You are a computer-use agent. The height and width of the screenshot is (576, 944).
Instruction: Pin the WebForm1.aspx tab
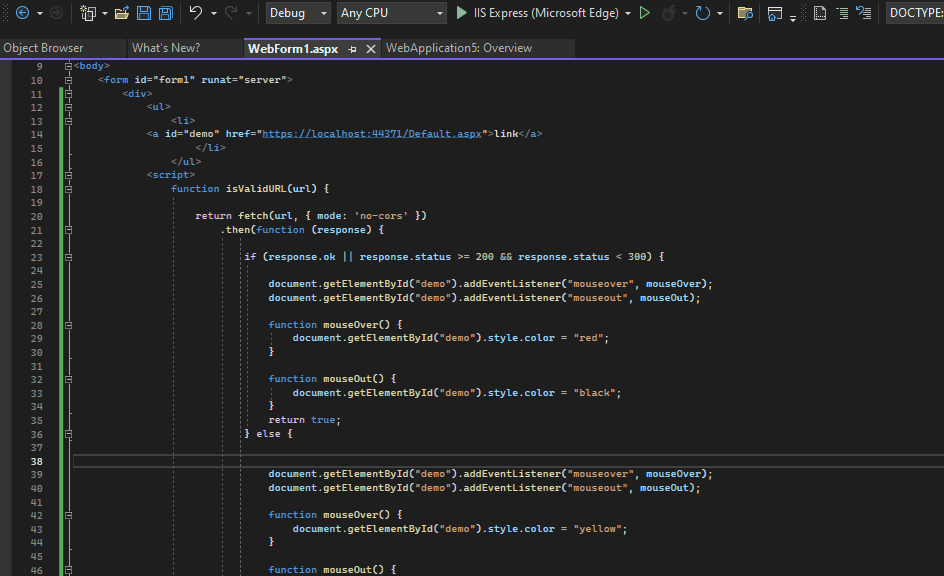pos(352,49)
